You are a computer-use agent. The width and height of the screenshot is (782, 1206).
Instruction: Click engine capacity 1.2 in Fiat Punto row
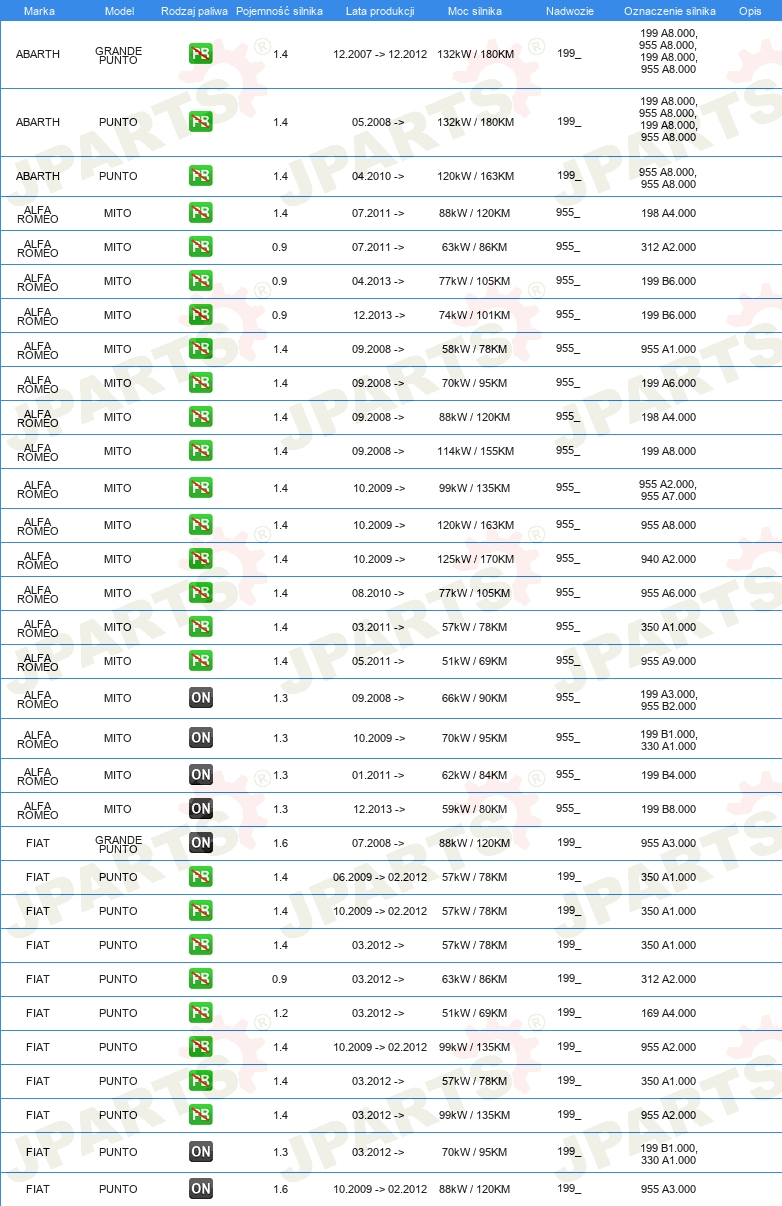tap(280, 1013)
